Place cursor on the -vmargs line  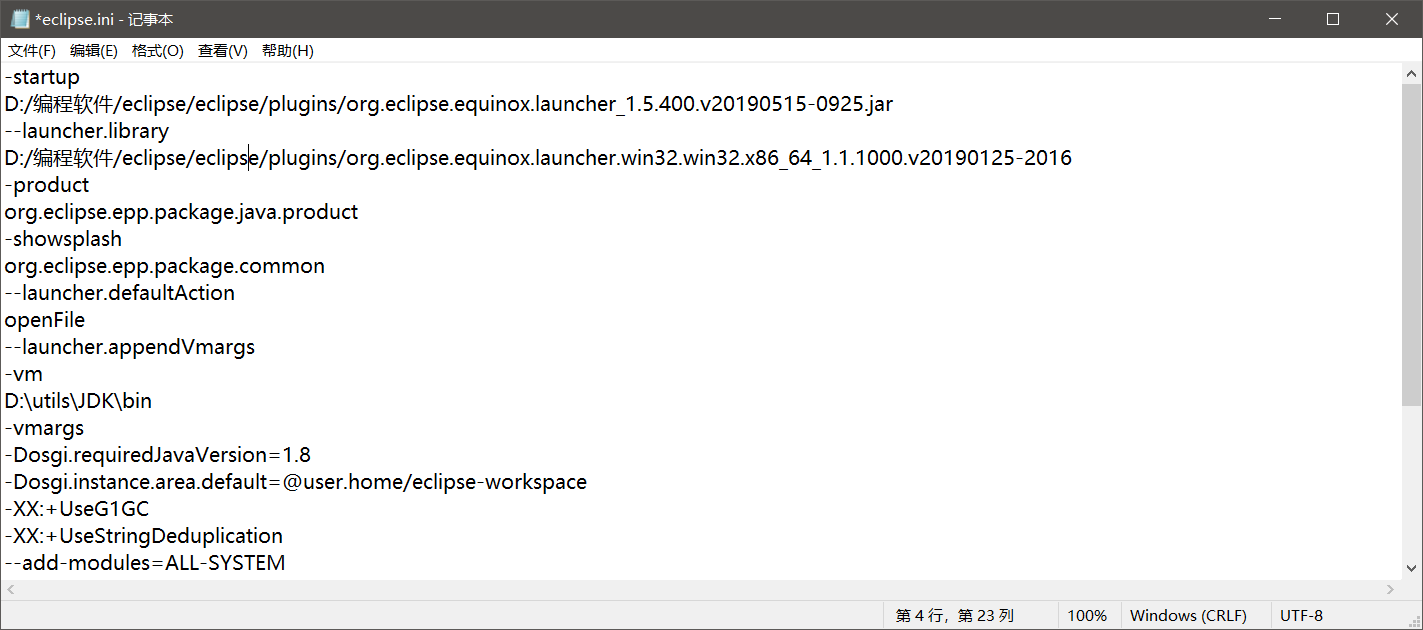44,427
